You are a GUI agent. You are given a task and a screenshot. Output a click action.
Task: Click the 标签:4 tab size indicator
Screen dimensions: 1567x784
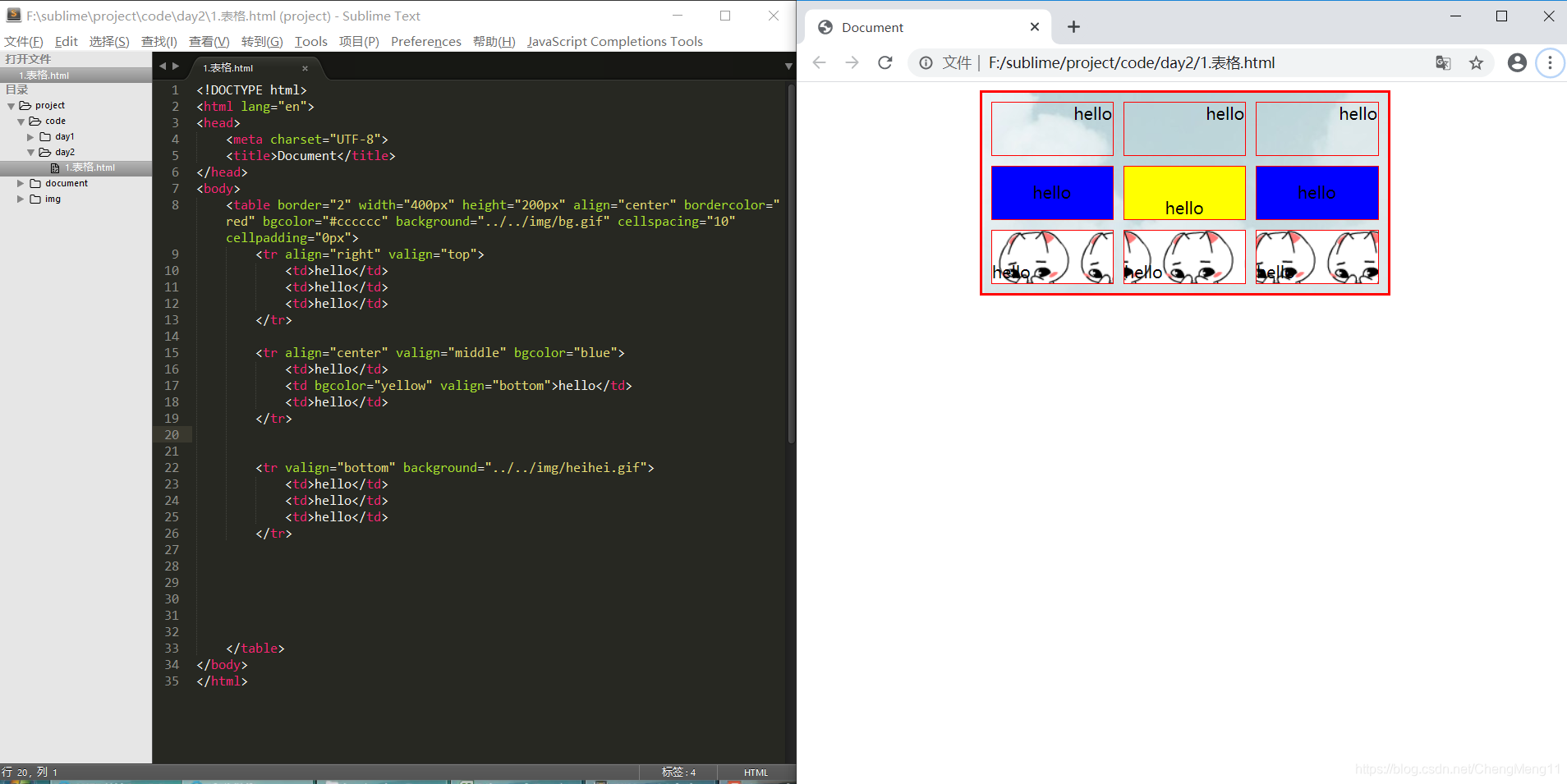click(678, 773)
